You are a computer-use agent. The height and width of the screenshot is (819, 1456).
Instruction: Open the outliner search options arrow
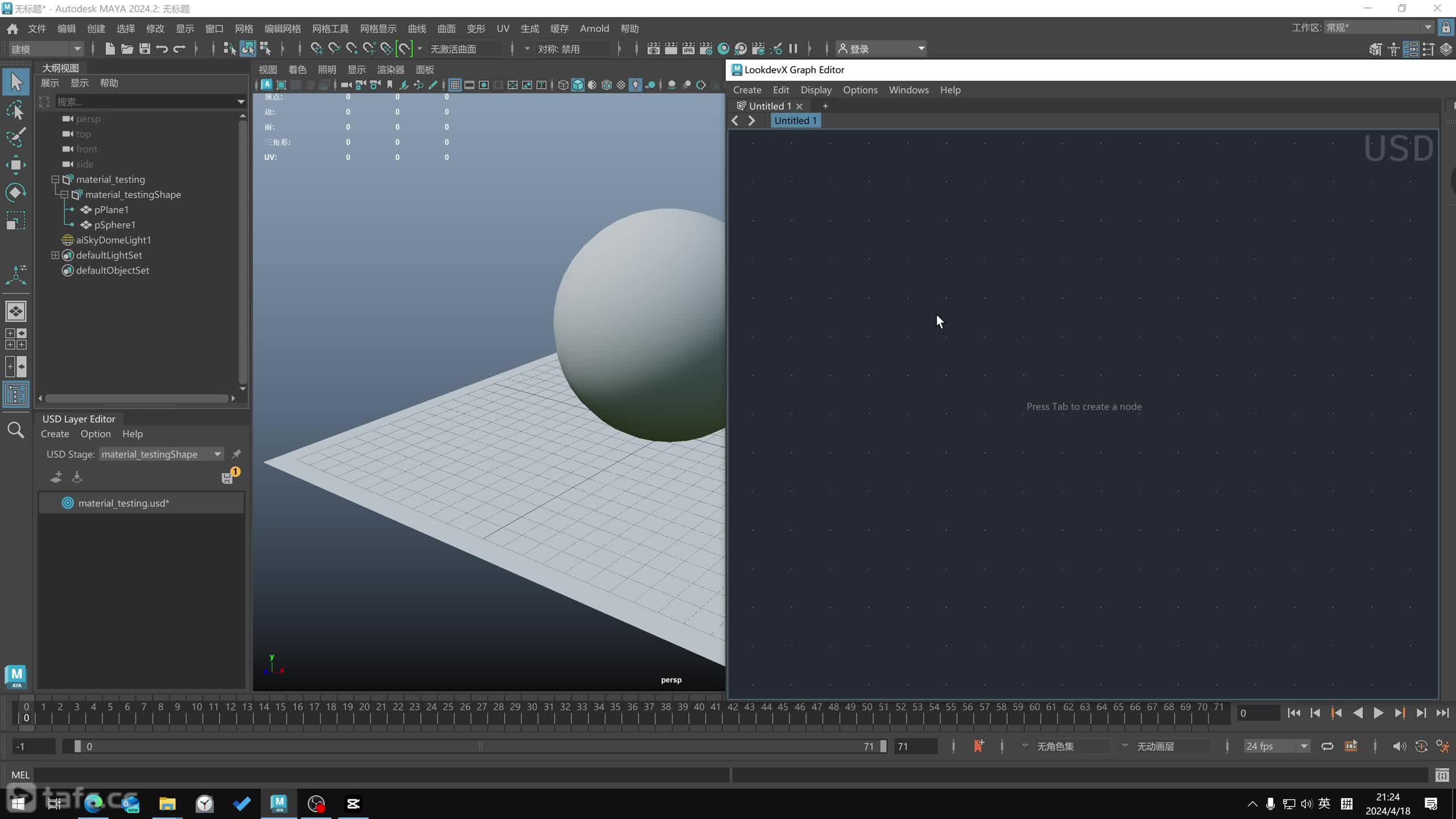click(x=241, y=102)
